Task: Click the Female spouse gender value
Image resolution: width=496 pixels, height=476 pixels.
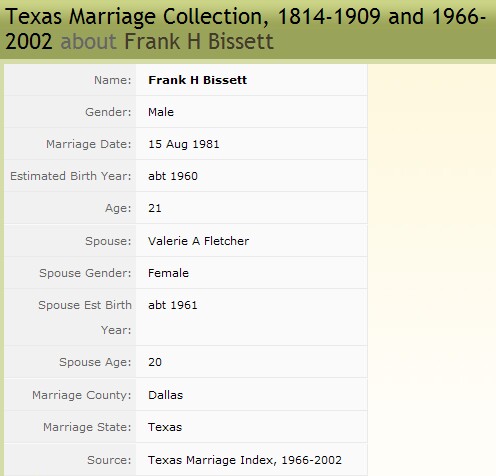Action: pos(168,273)
